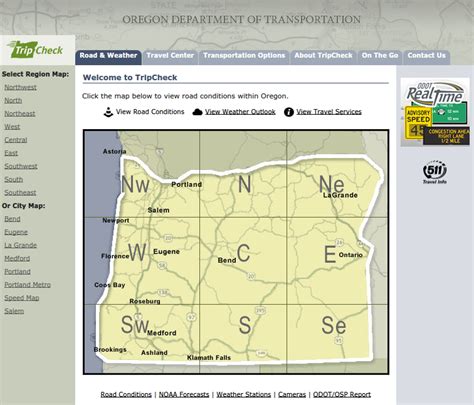Open the Weather Stations footer link
Image resolution: width=474 pixels, height=405 pixels.
point(244,394)
